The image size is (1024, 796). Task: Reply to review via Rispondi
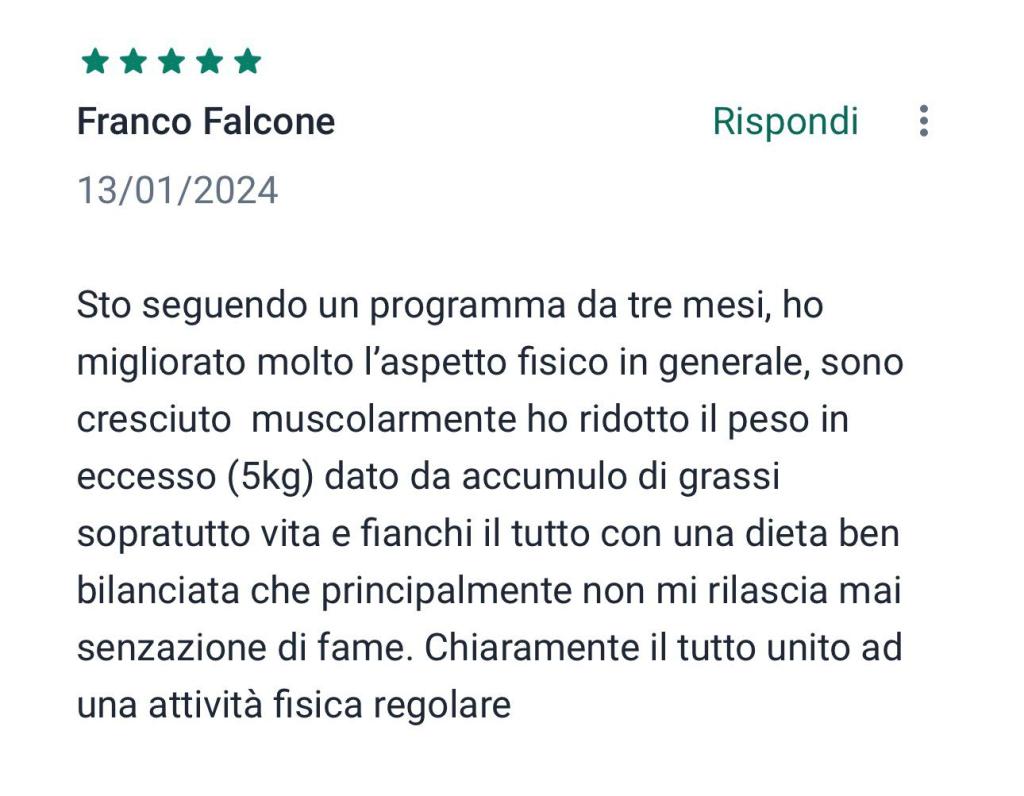[785, 121]
